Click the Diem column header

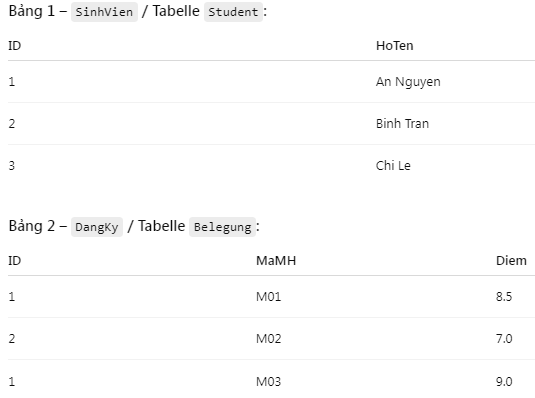511,261
